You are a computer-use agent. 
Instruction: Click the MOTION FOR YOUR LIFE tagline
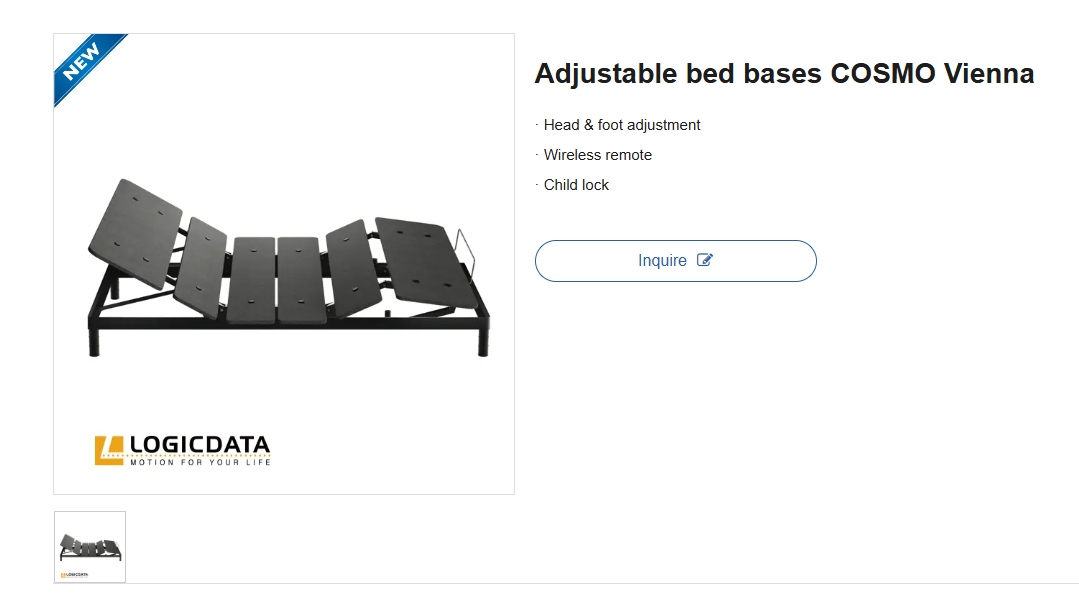coord(200,463)
